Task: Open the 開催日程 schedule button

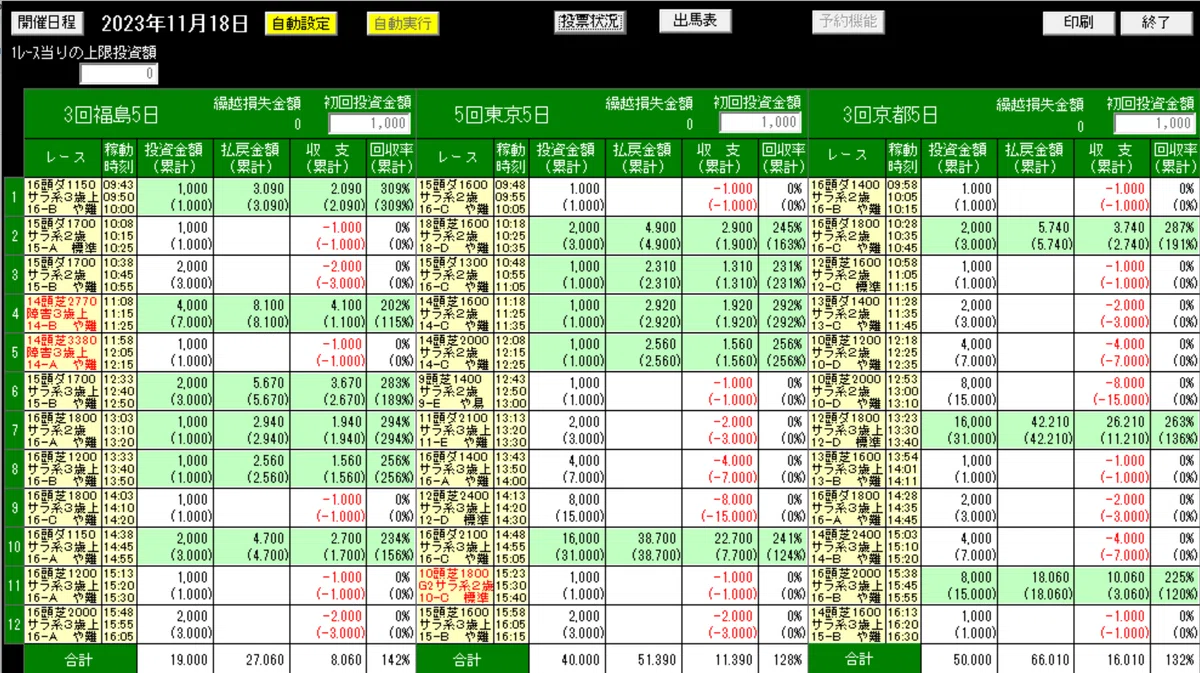Action: pos(47,24)
